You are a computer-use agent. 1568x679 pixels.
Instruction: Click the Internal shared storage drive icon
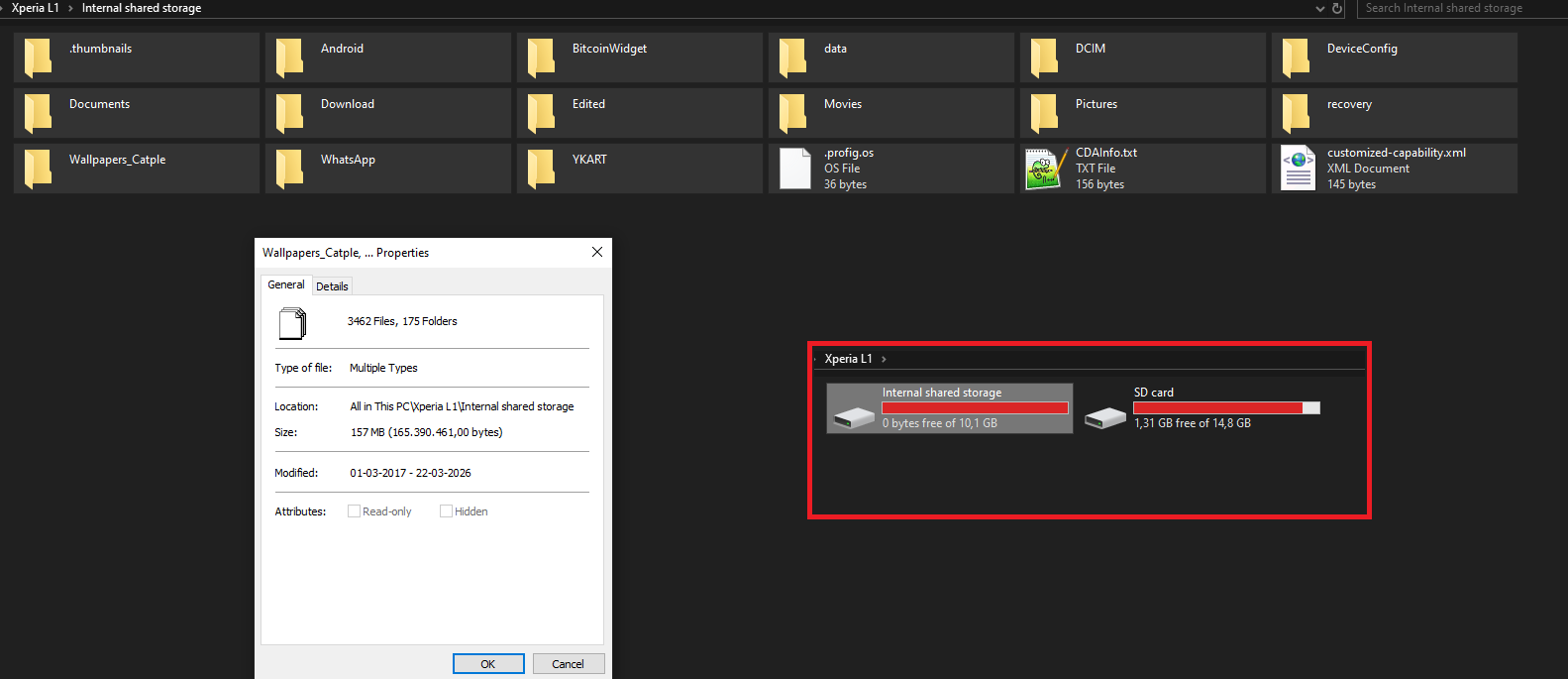click(x=854, y=418)
